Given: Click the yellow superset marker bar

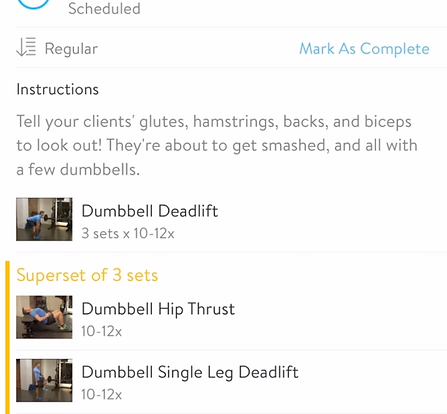Looking at the screenshot, I should (7, 337).
